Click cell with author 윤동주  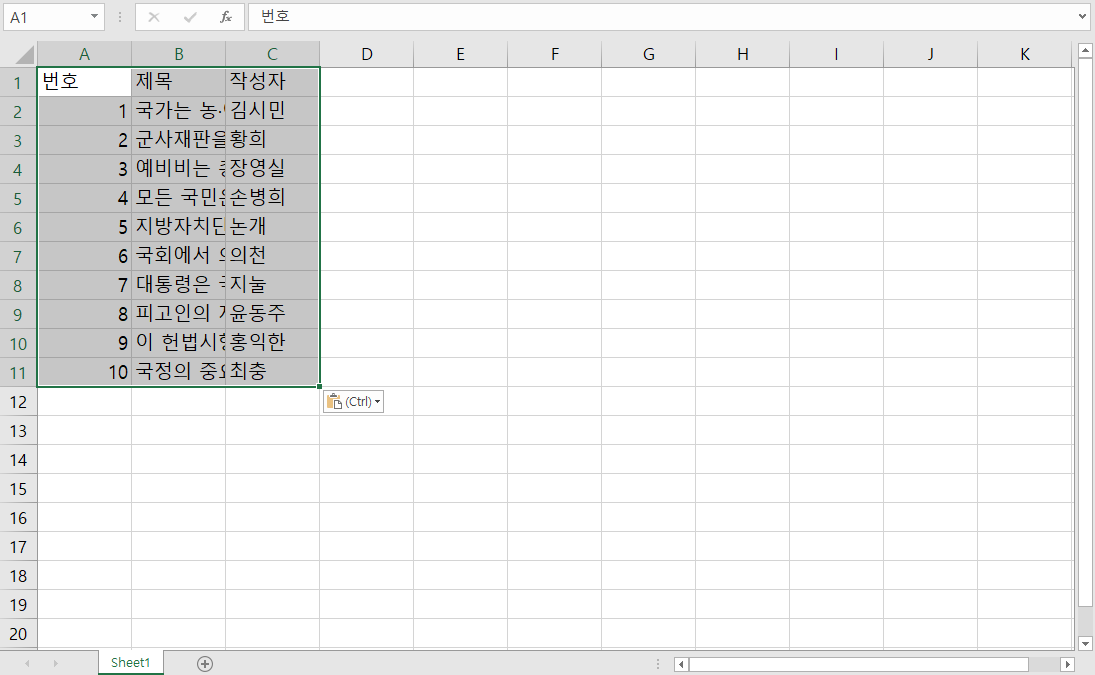(x=272, y=314)
